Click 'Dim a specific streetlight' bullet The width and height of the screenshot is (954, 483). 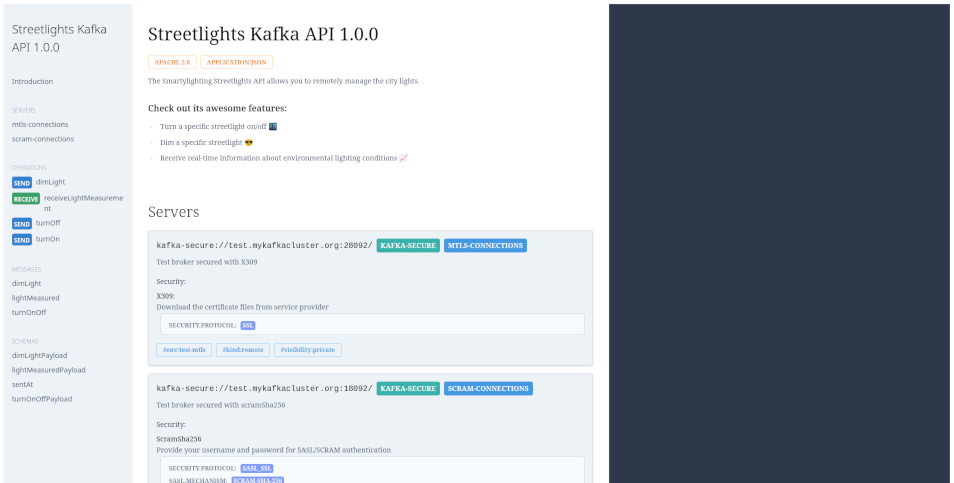coord(206,142)
